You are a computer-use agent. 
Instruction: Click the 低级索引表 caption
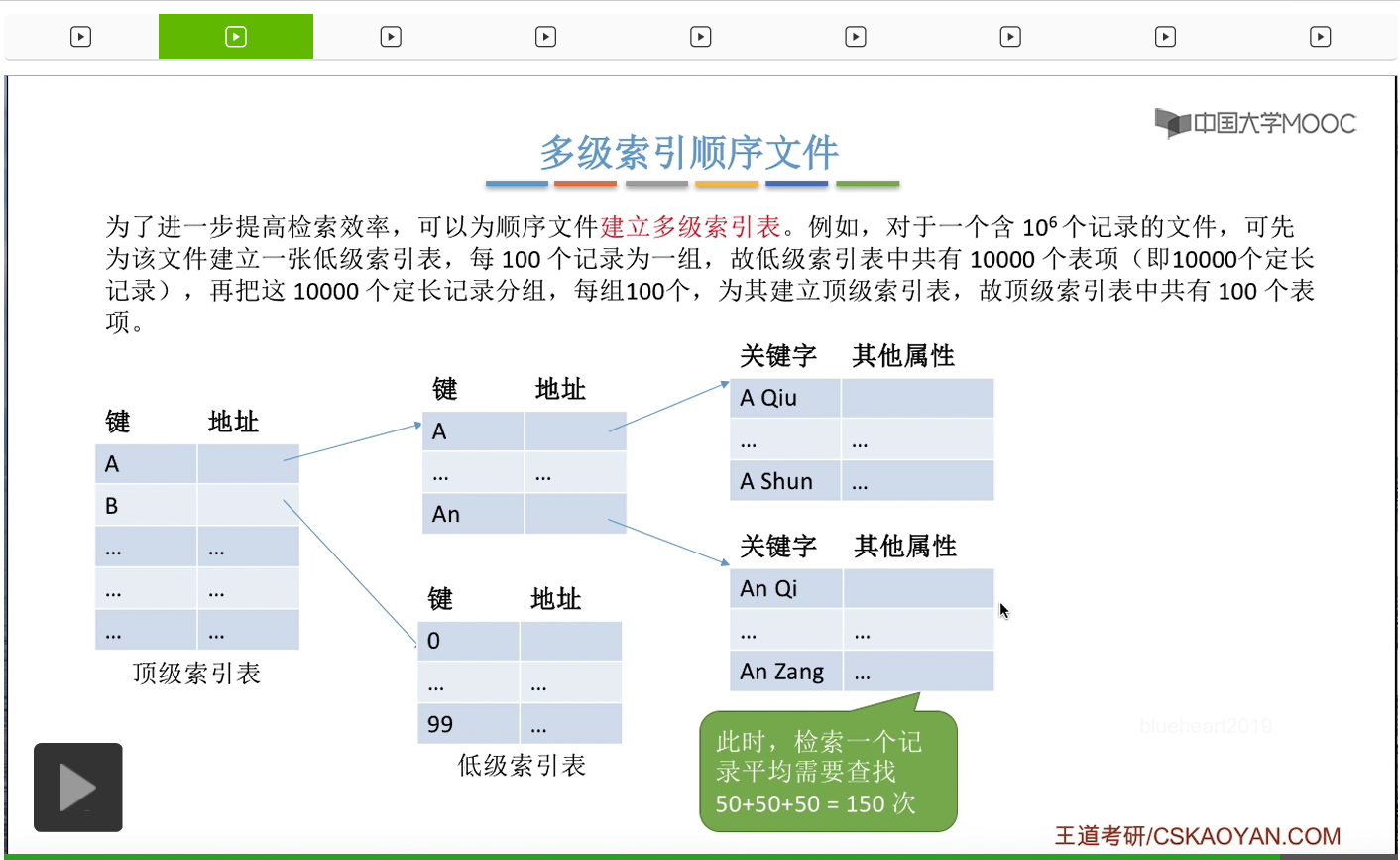pyautogui.click(x=522, y=766)
